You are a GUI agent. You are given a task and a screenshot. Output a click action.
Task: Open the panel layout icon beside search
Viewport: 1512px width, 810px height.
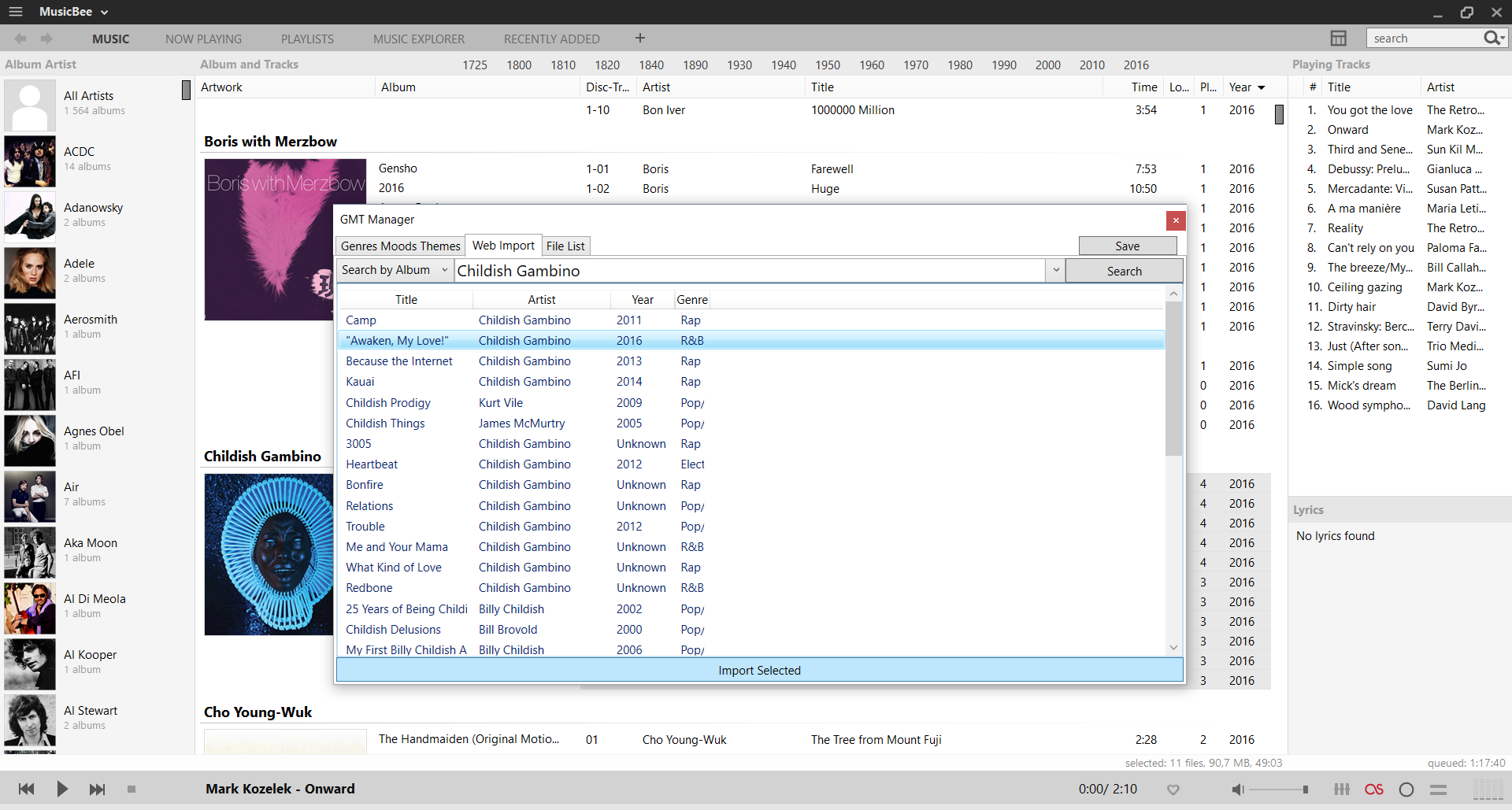point(1338,39)
